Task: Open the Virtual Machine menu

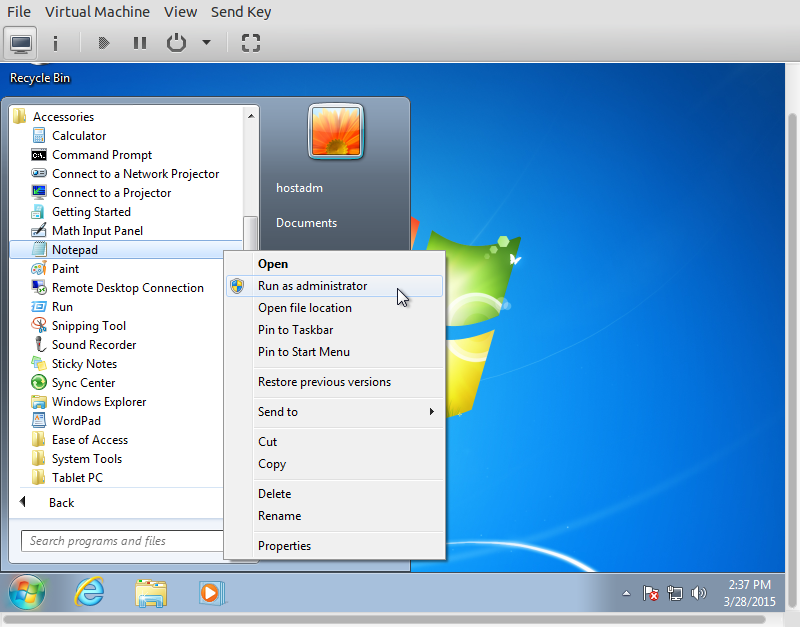Action: point(97,12)
